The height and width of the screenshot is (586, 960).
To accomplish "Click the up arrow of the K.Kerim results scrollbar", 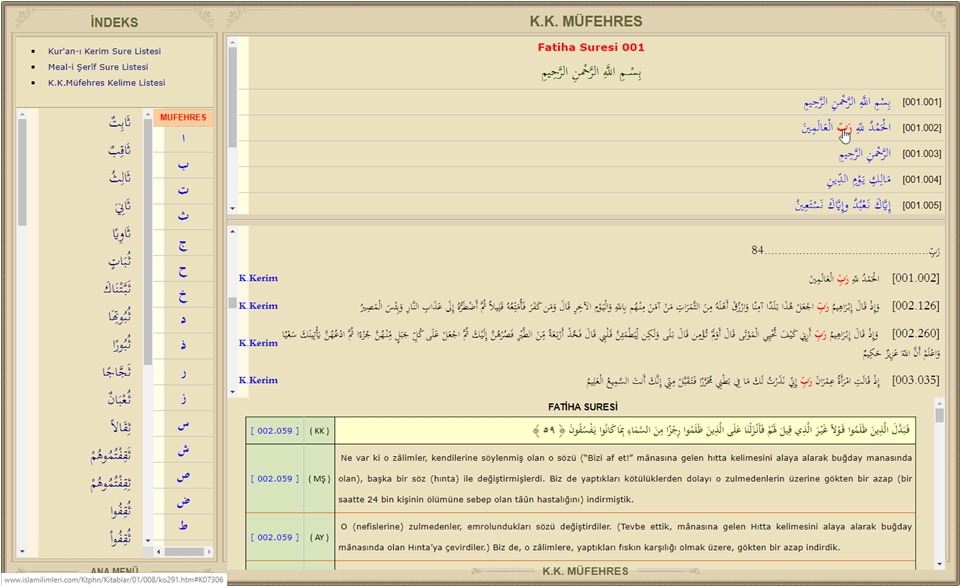I will (x=233, y=231).
